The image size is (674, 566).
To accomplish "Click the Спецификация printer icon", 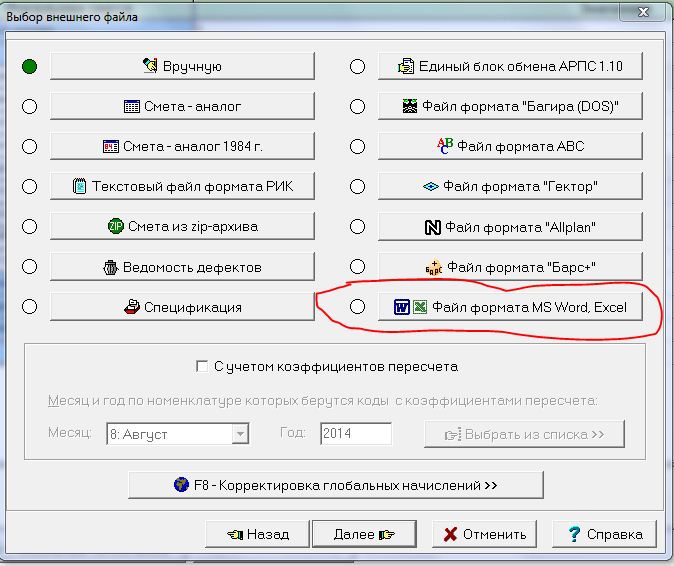I will click(132, 307).
